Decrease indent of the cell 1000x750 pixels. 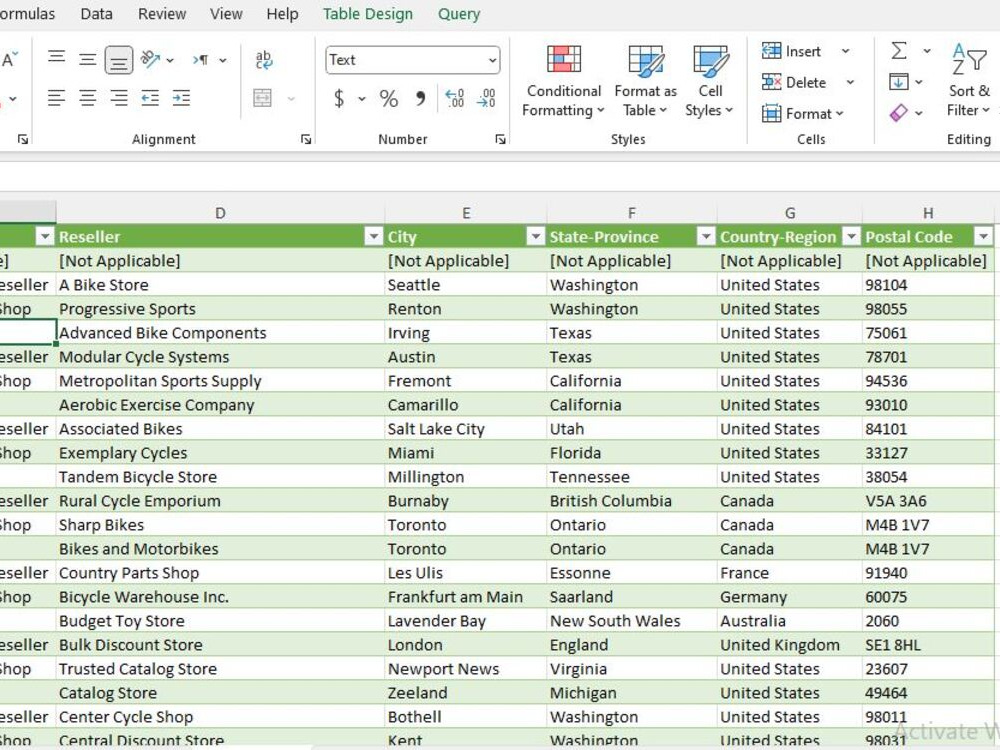point(150,98)
